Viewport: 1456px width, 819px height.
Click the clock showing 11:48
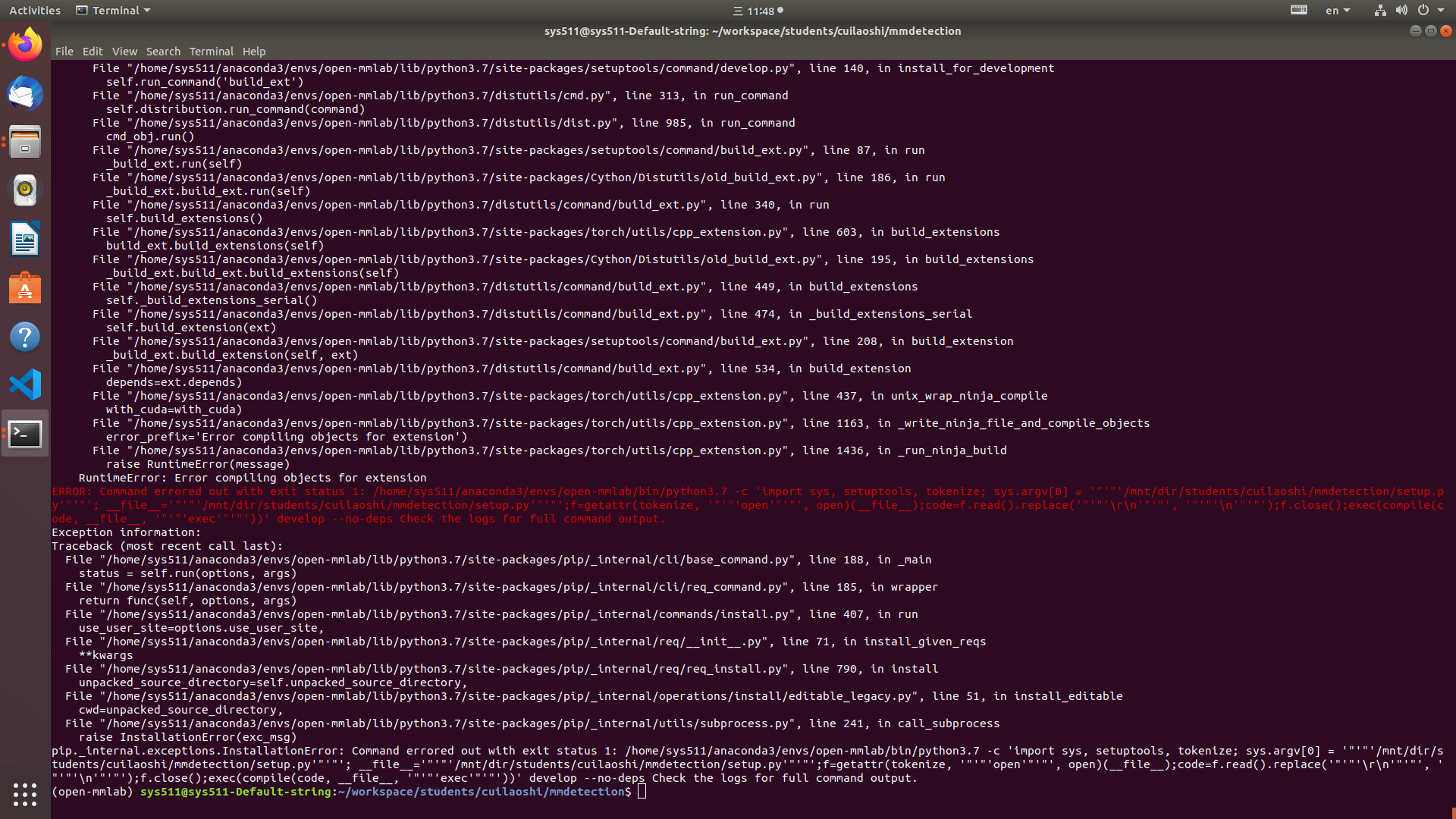point(761,10)
